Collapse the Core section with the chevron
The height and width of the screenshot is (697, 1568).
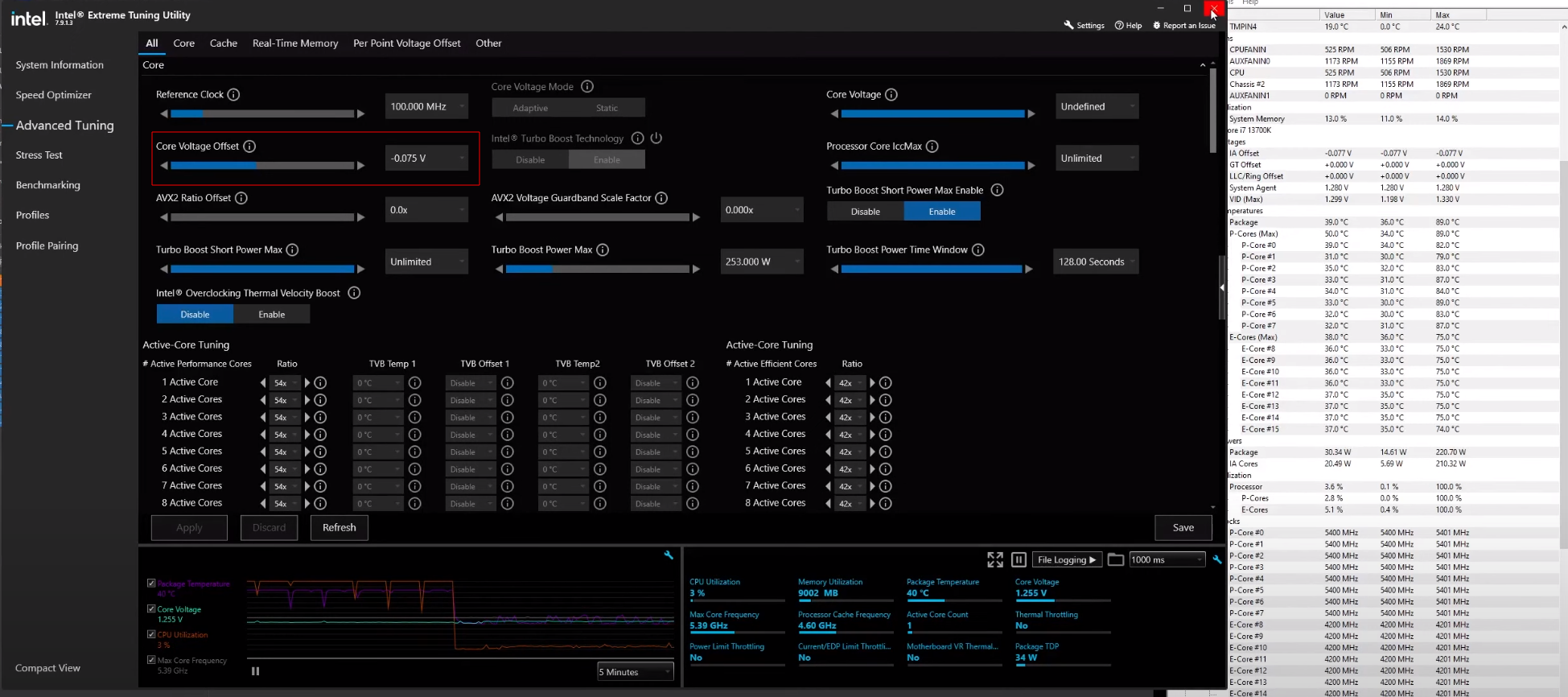pyautogui.click(x=1203, y=65)
